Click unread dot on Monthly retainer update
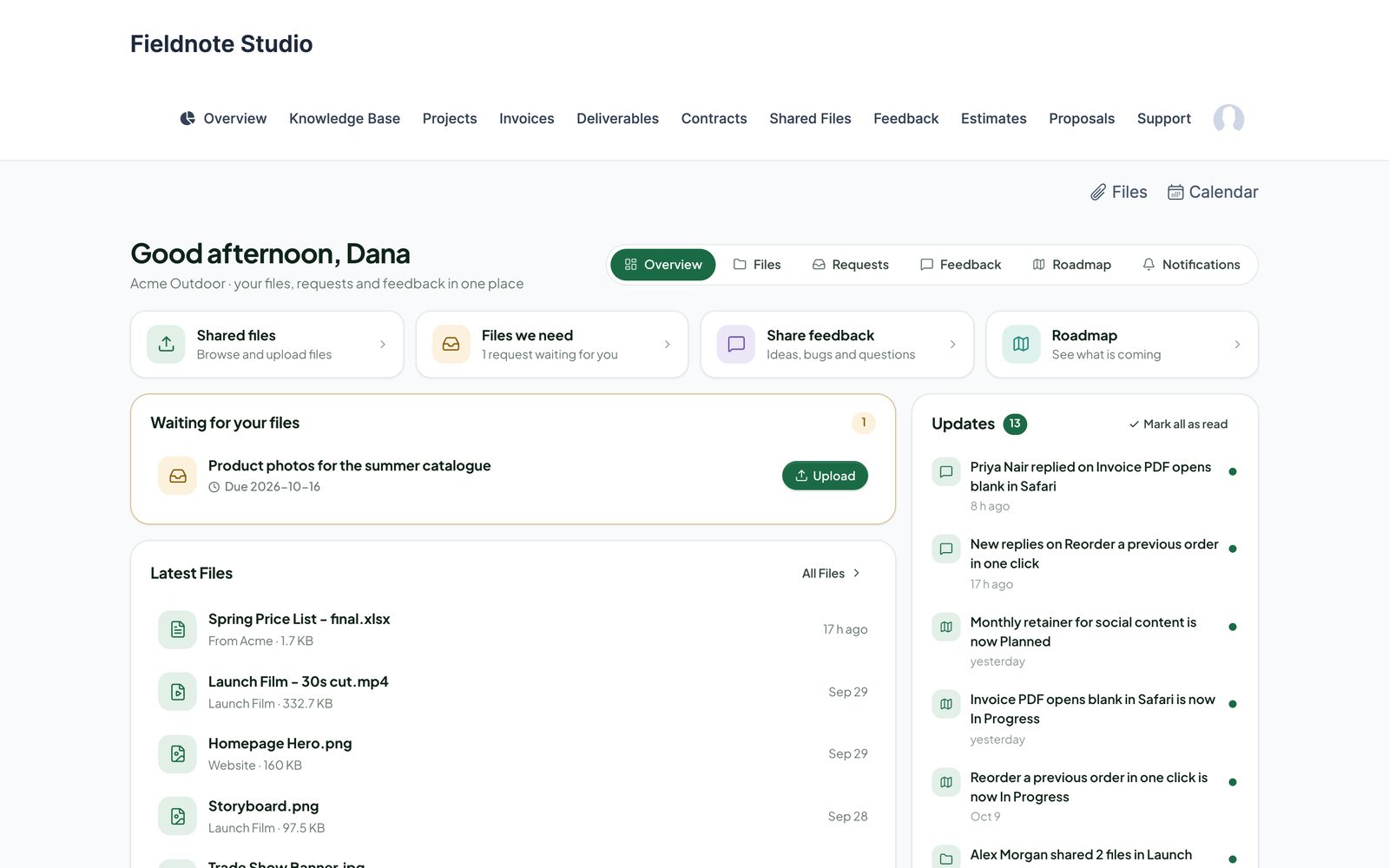 (x=1233, y=627)
